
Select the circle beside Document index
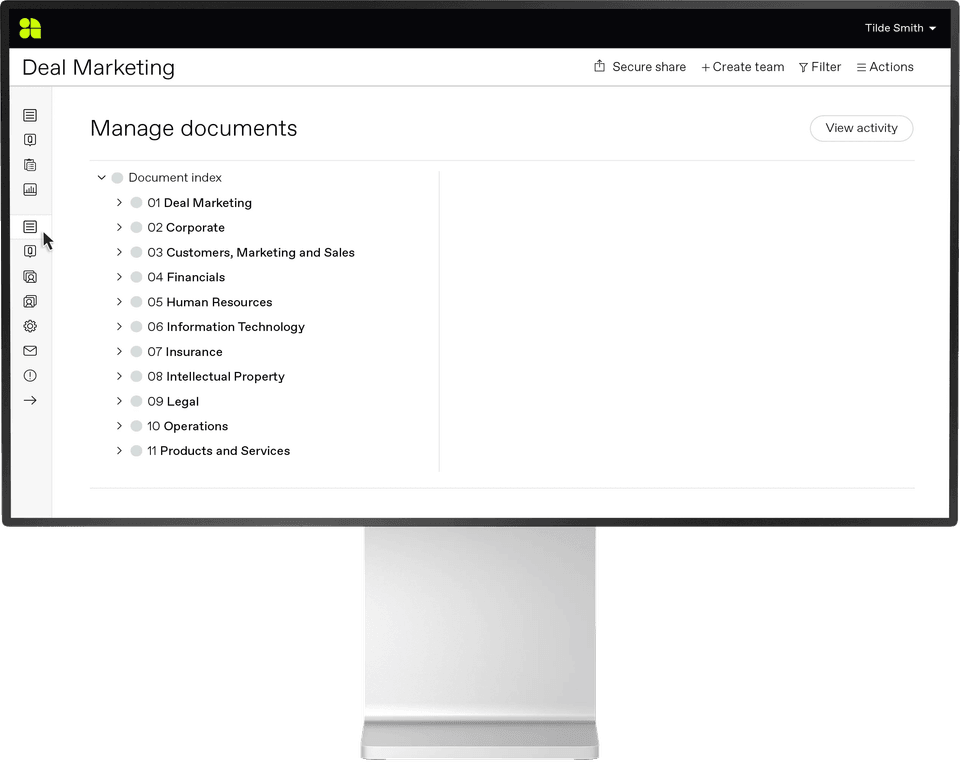coord(117,178)
